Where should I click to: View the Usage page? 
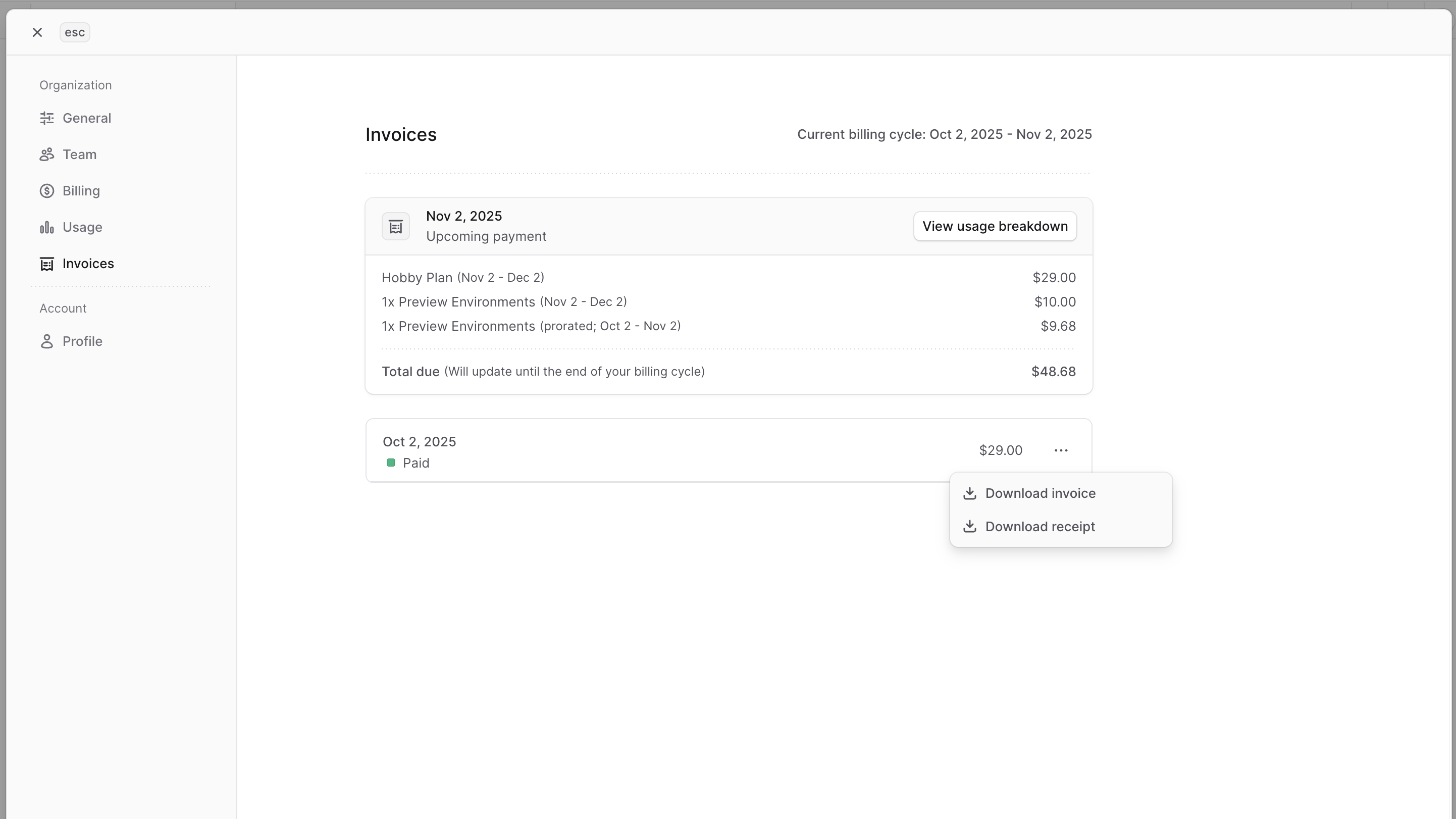pos(82,227)
